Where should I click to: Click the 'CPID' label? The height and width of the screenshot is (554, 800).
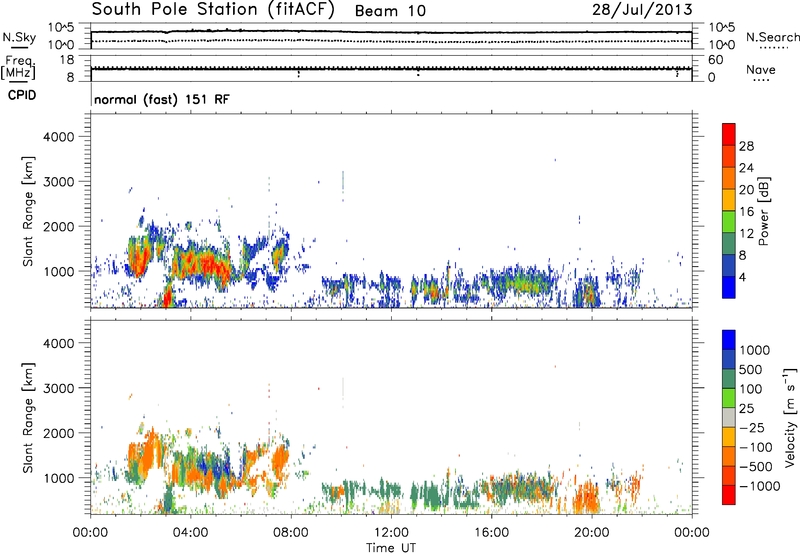tap(22, 95)
